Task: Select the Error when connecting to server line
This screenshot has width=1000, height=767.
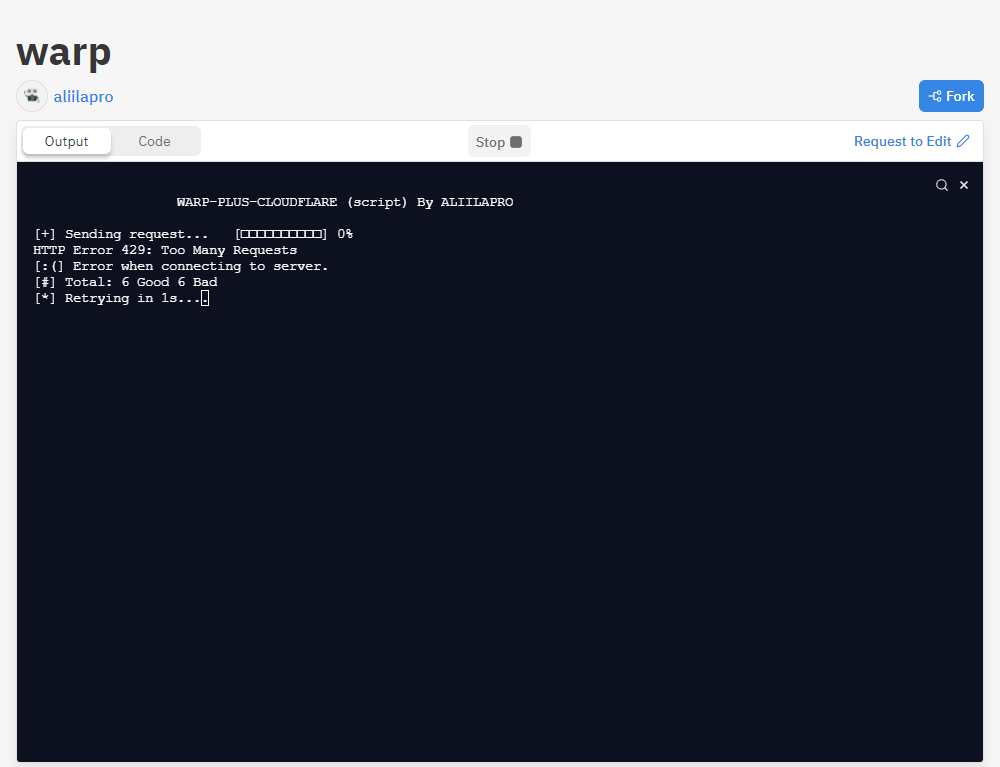Action: pos(181,266)
